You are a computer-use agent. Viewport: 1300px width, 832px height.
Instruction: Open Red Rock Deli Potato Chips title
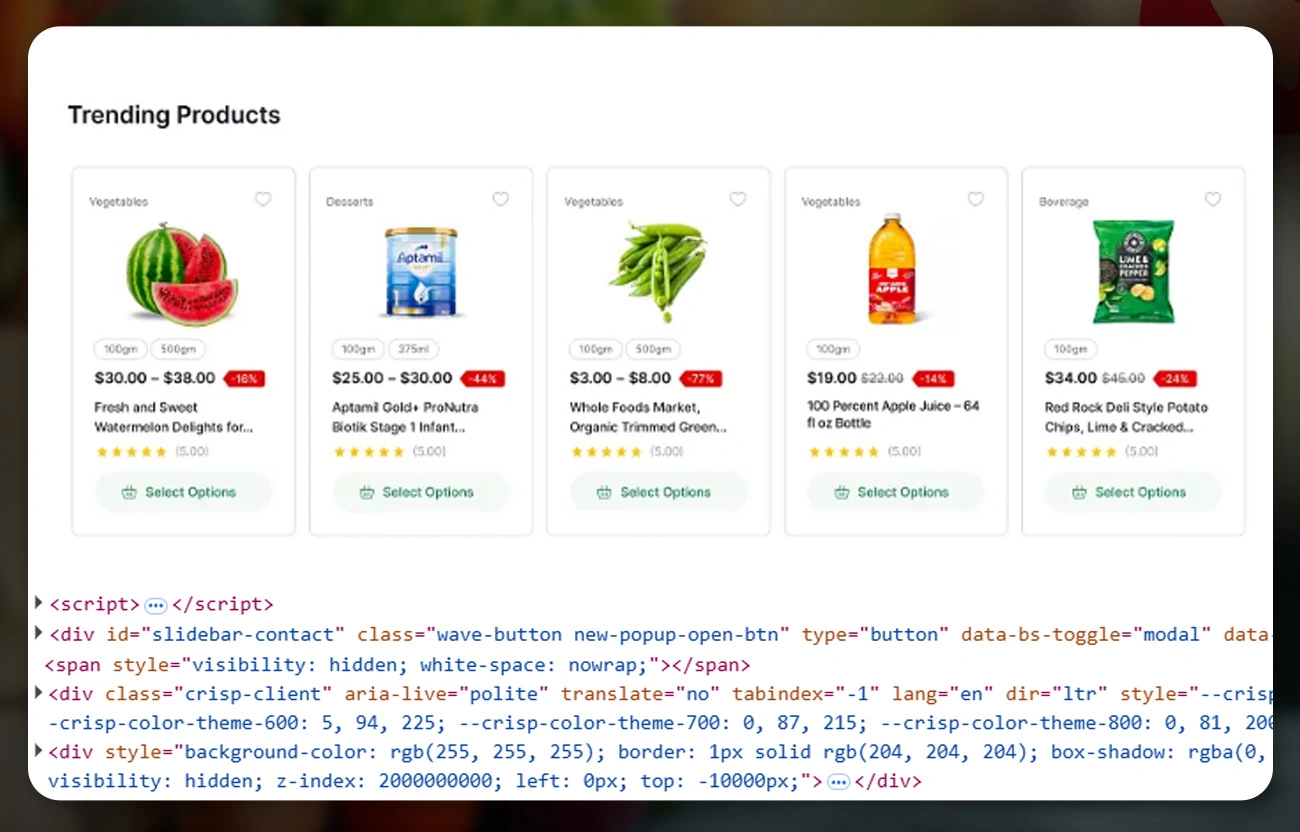tap(1126, 417)
